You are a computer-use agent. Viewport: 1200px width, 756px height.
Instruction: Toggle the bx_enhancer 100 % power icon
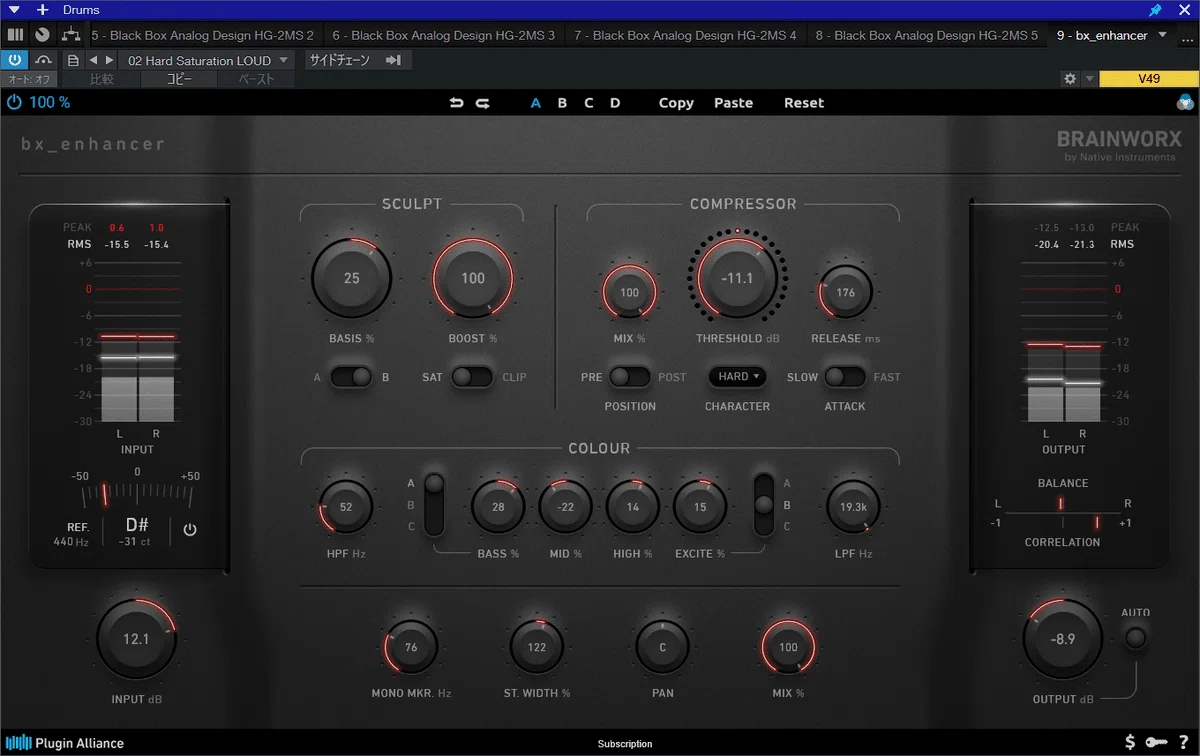coord(14,102)
